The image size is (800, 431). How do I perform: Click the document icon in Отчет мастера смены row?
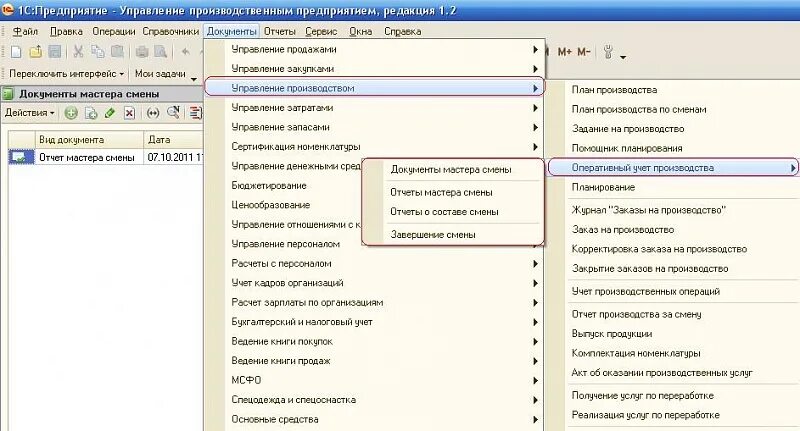click(21, 158)
